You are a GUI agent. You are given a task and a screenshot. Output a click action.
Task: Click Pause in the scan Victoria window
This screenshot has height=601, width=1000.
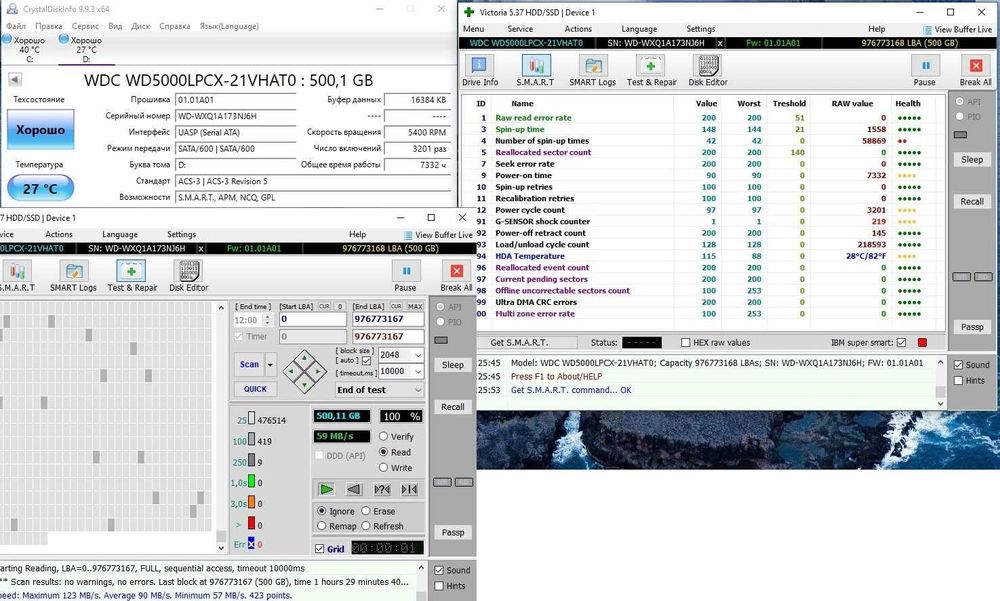[406, 276]
